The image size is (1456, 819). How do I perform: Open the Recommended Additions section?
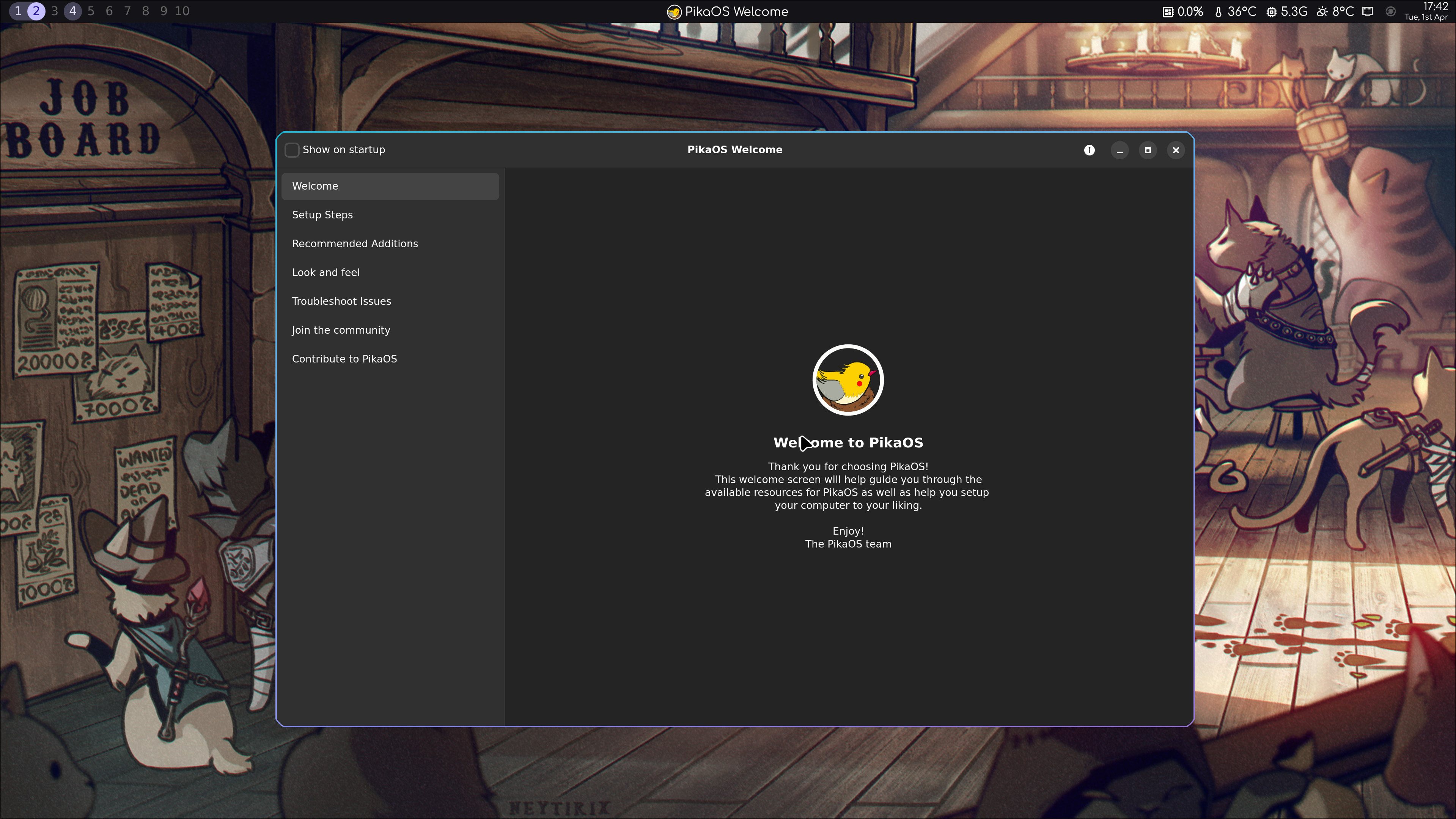355,243
